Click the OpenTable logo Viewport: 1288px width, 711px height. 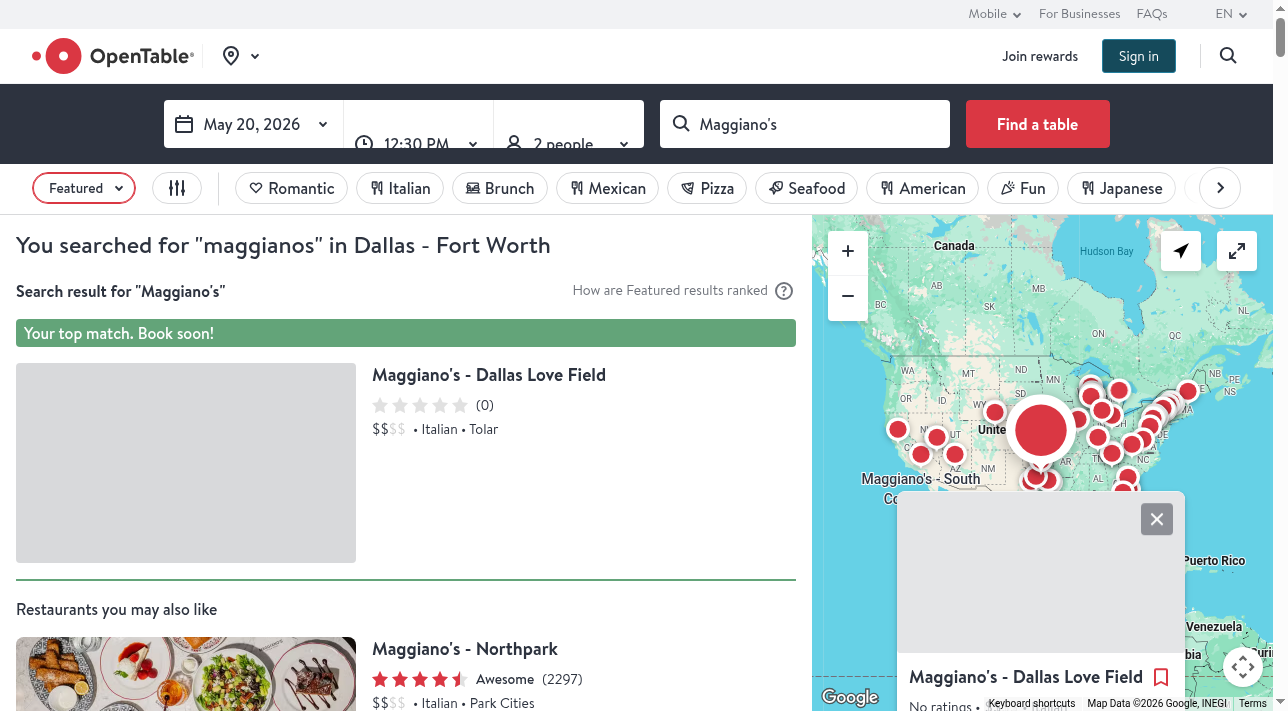(113, 56)
